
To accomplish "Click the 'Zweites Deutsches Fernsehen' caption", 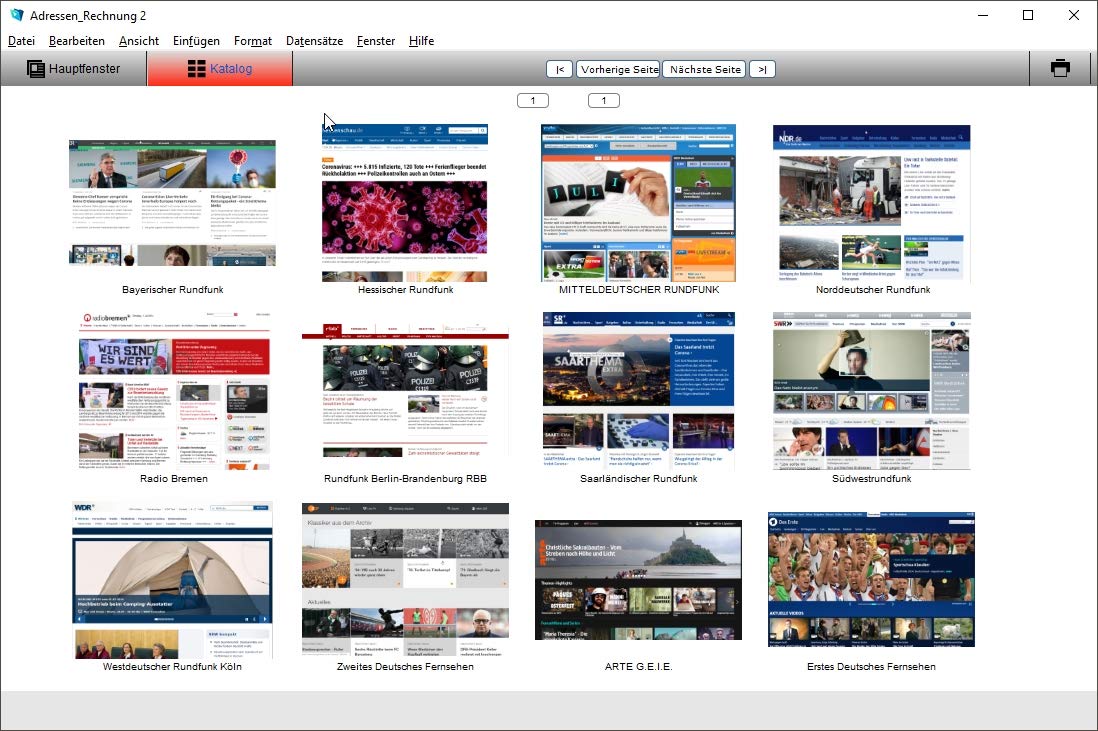I will coord(405,667).
